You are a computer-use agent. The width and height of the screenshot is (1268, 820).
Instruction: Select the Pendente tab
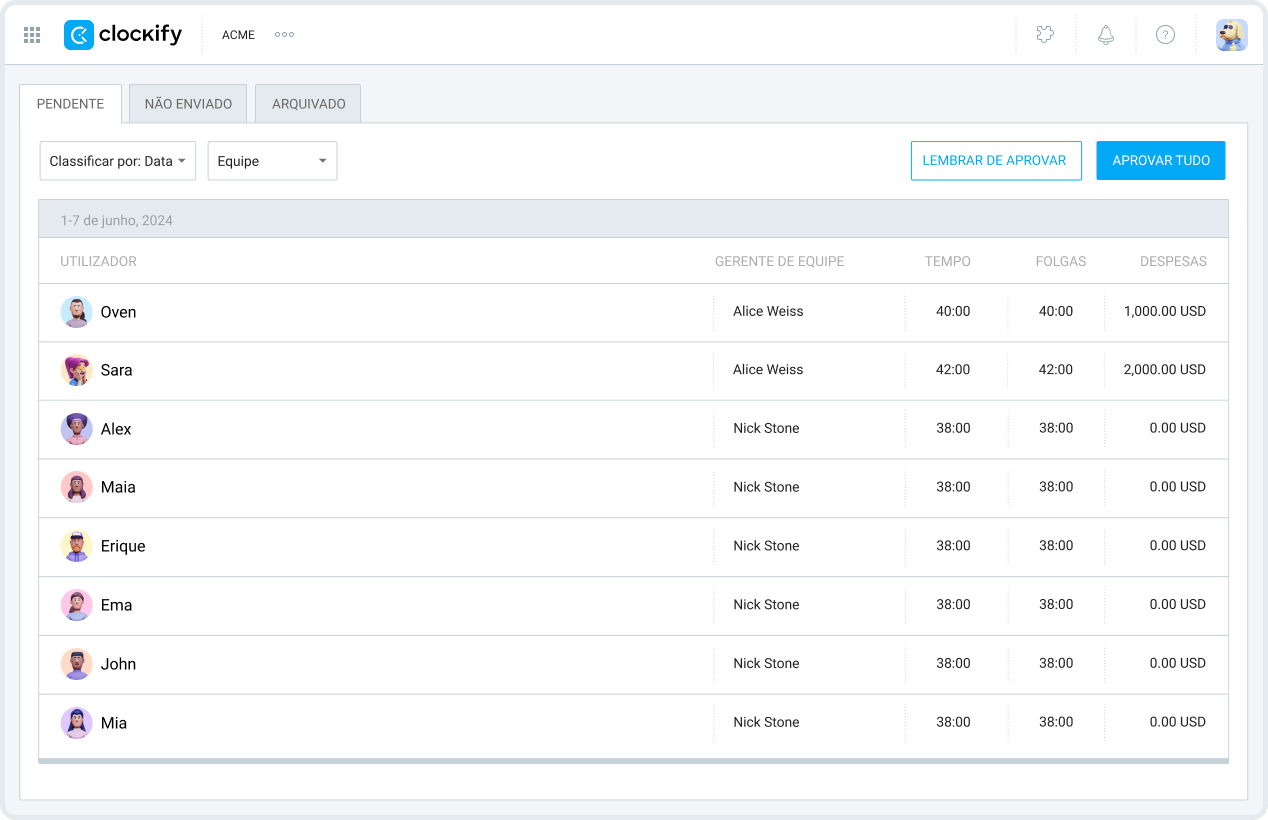(x=70, y=104)
